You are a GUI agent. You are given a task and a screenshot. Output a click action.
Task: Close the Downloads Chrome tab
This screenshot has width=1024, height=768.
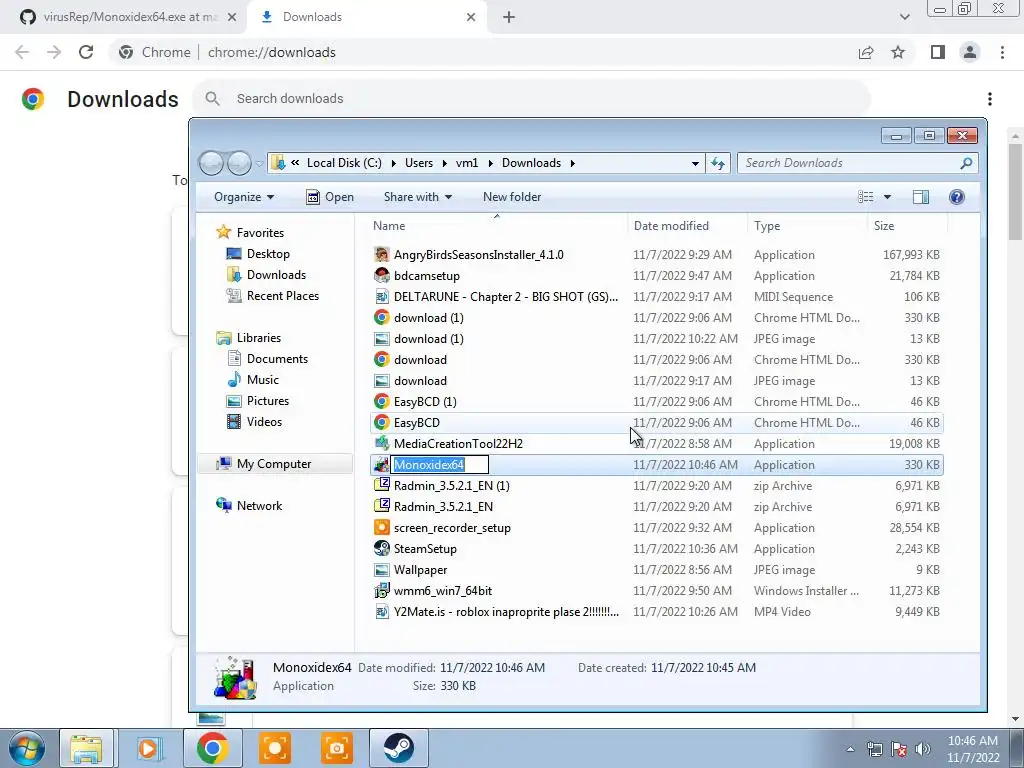coord(471,17)
